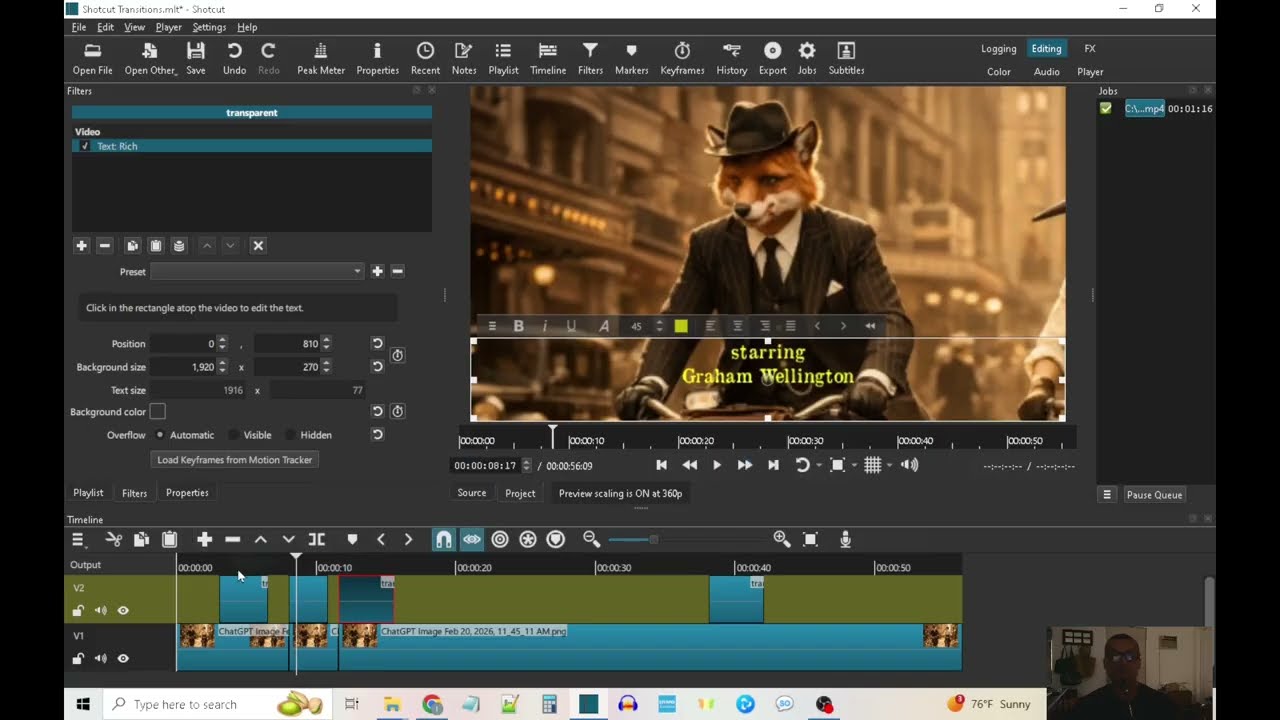Viewport: 1280px width, 720px height.
Task: Open the Settings menu
Action: [209, 27]
